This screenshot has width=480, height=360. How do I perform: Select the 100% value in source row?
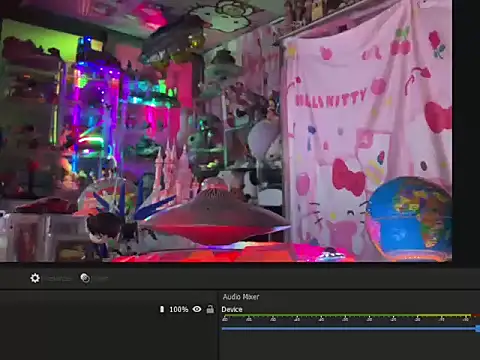pos(179,309)
